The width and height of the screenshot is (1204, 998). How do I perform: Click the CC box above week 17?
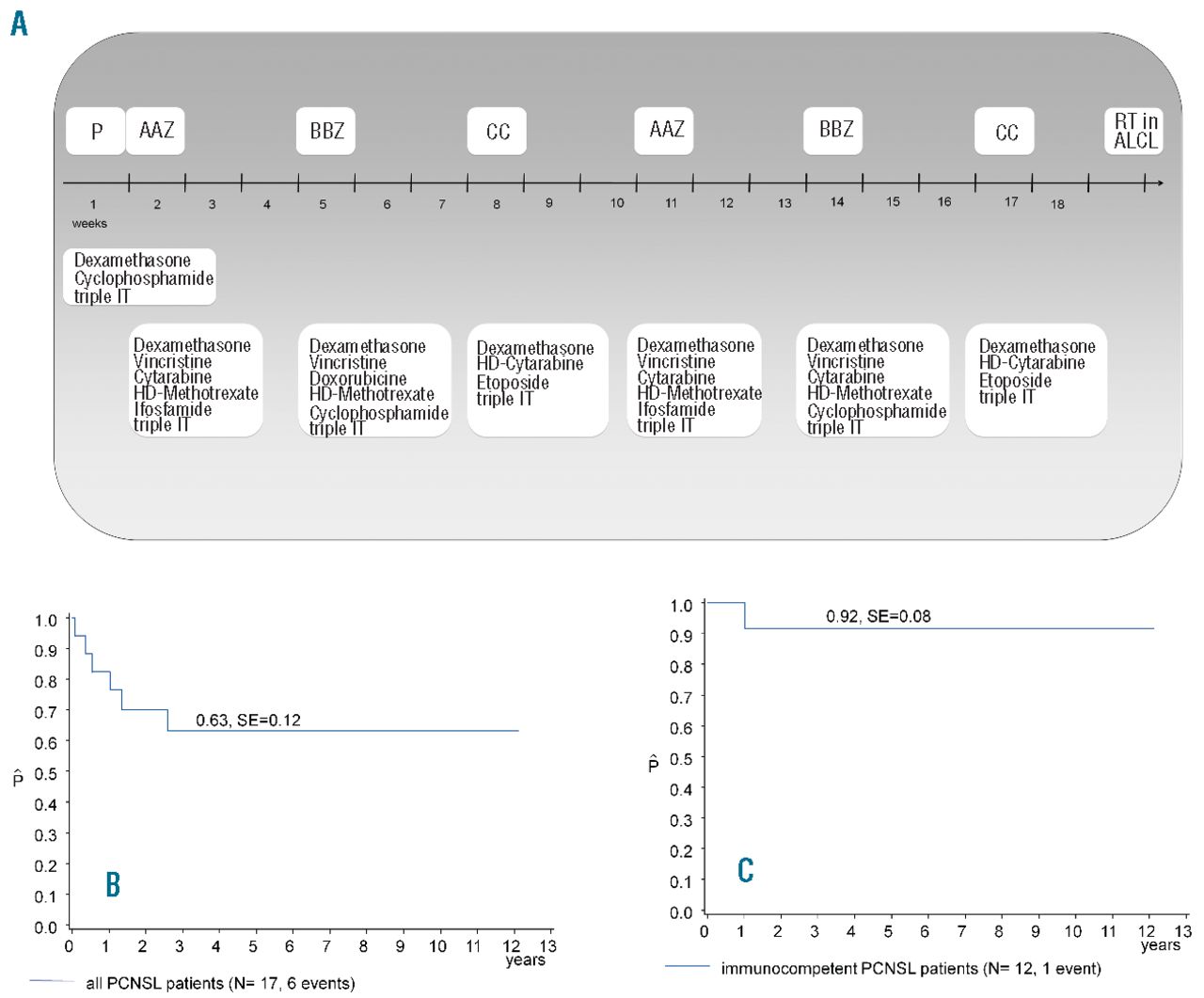(x=1005, y=132)
